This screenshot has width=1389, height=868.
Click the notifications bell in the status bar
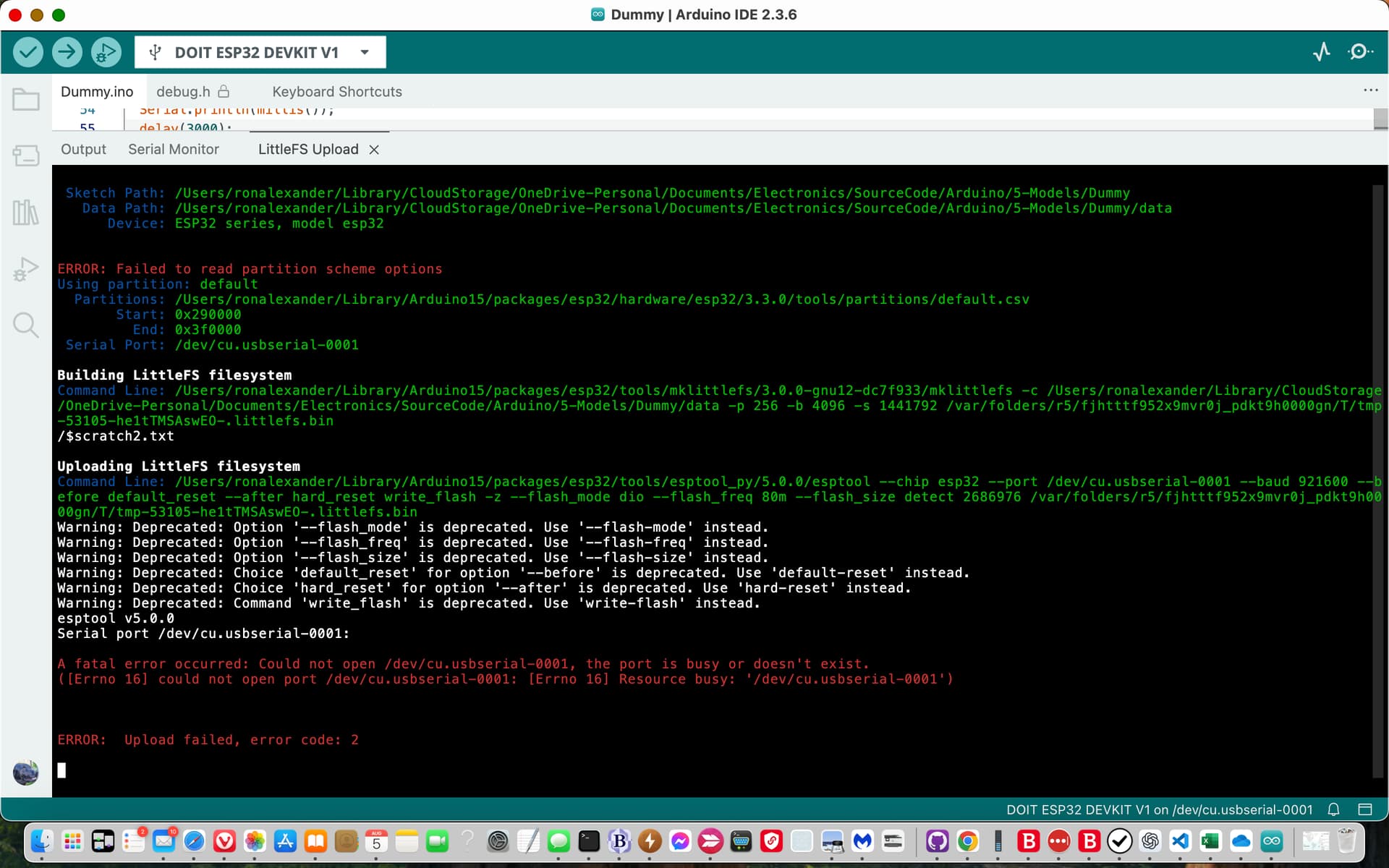[x=1333, y=810]
